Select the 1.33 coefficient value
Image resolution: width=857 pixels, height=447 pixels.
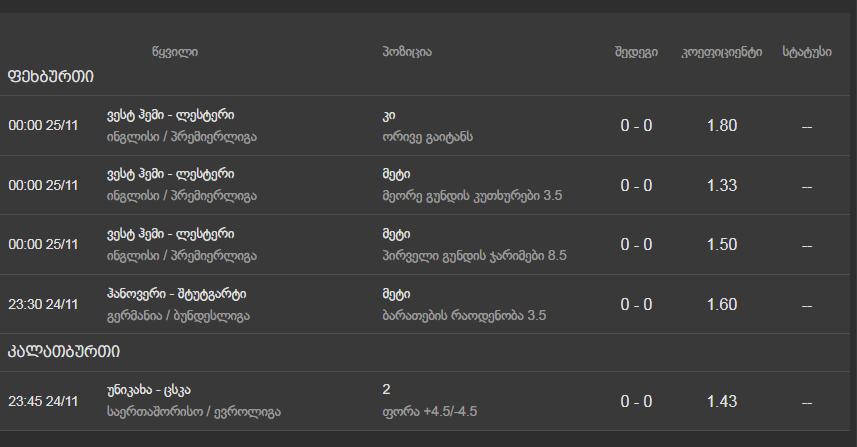tap(721, 185)
